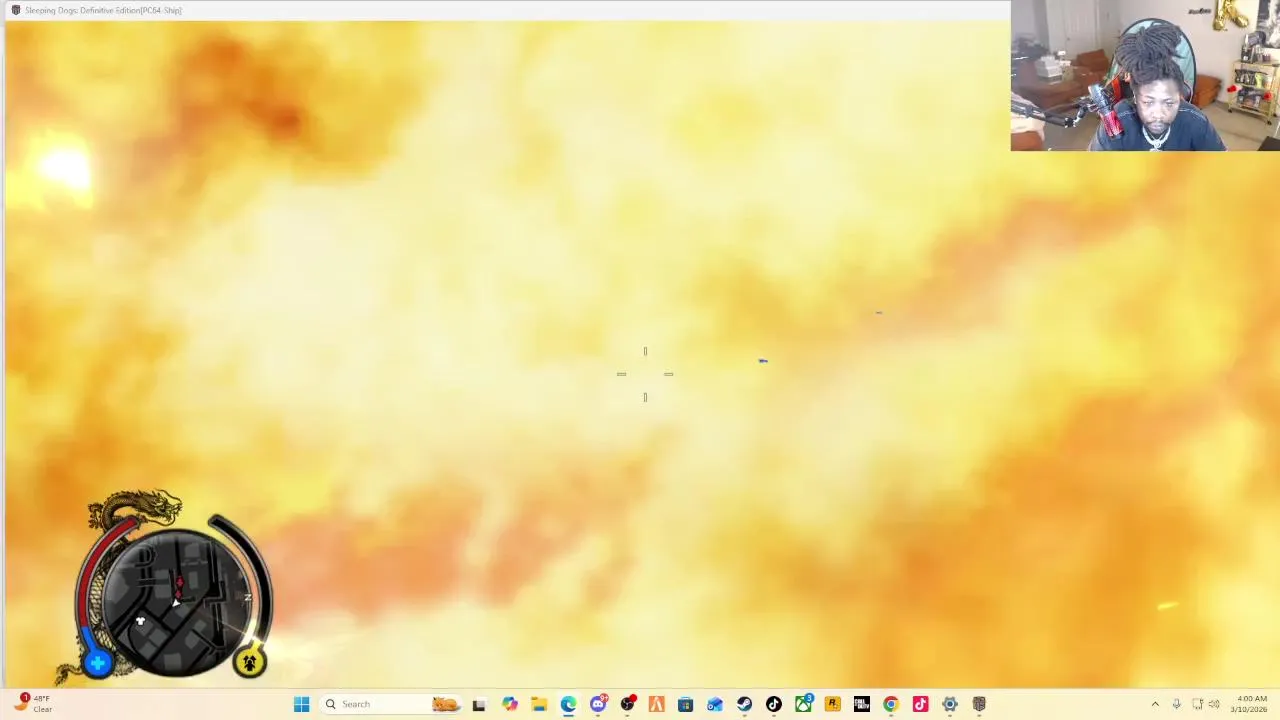
Task: Open OBS Studio from the taskbar
Action: point(627,704)
